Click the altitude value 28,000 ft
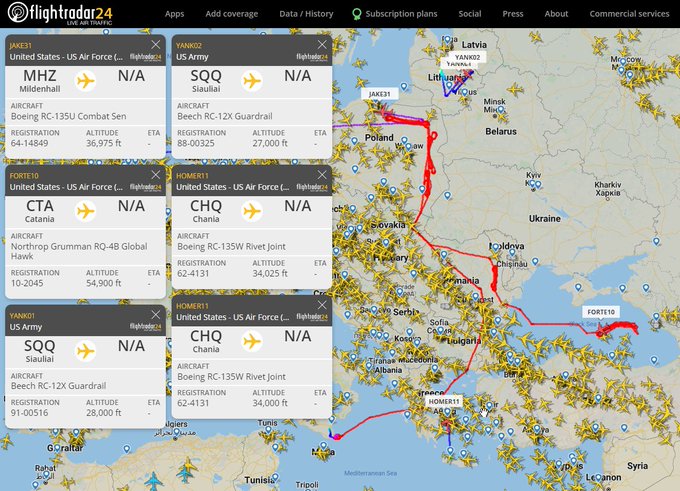The width and height of the screenshot is (680, 491). pos(103,412)
